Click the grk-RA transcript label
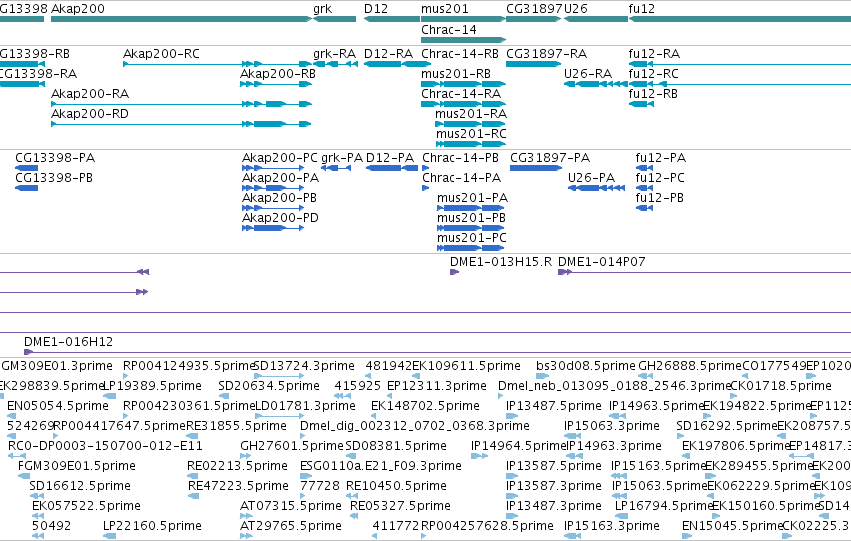The image size is (851, 541). pyautogui.click(x=334, y=54)
